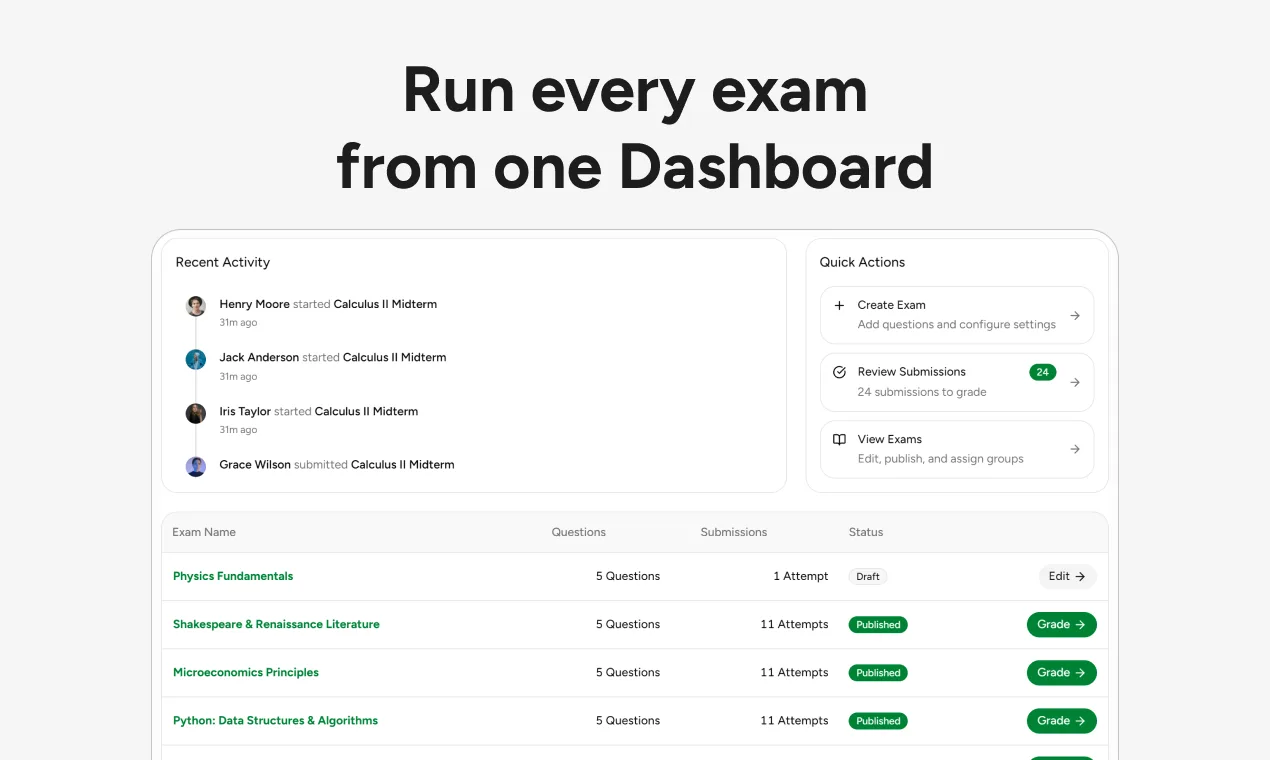
Task: Click Henry Moore's avatar in Recent Activity
Action: [x=196, y=306]
